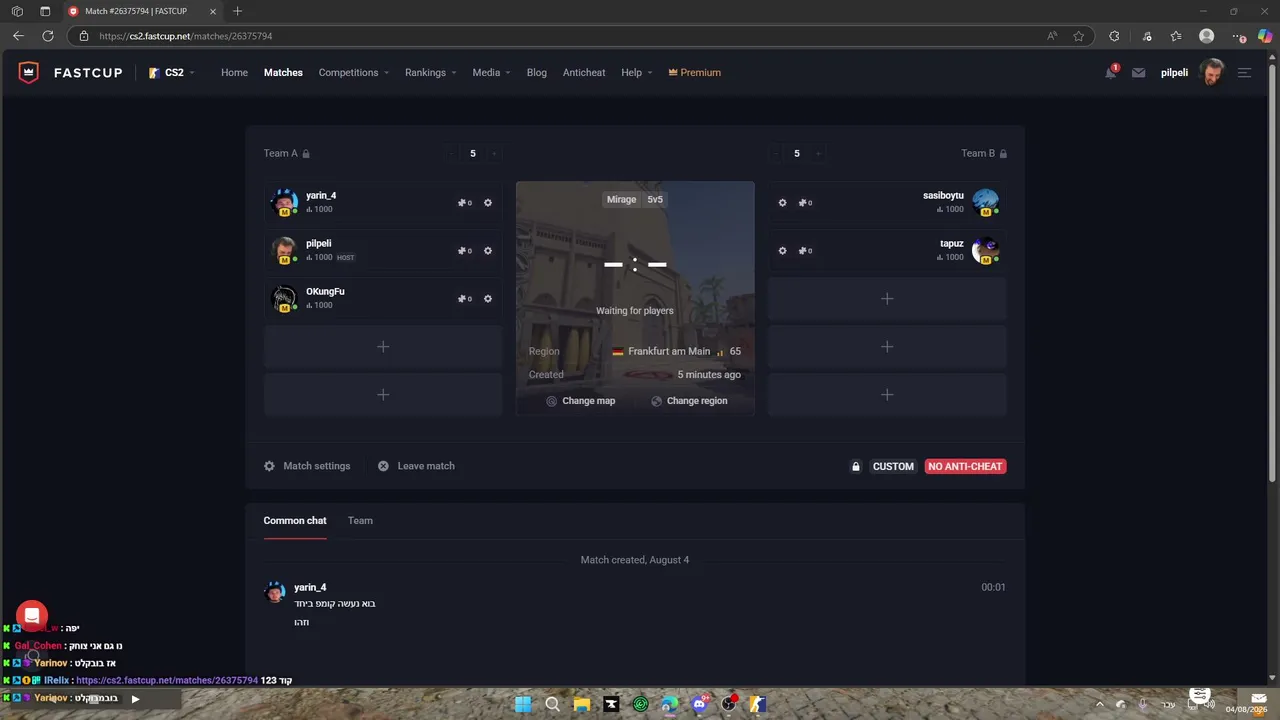The image size is (1280, 720).
Task: Click the Change region button
Action: [x=689, y=401]
